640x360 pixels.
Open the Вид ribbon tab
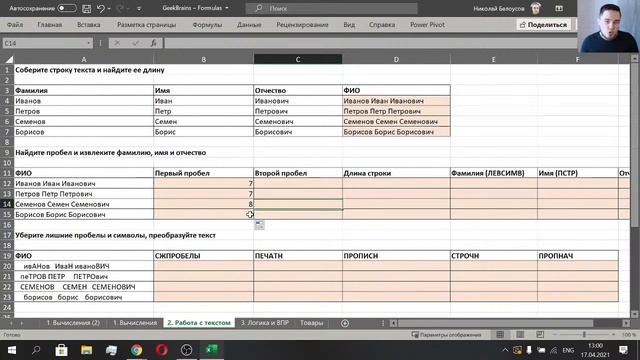click(349, 24)
